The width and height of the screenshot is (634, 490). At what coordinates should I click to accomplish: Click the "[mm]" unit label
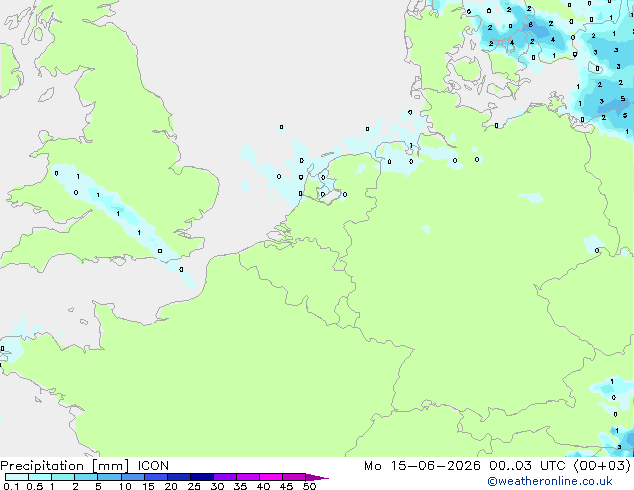pyautogui.click(x=110, y=466)
